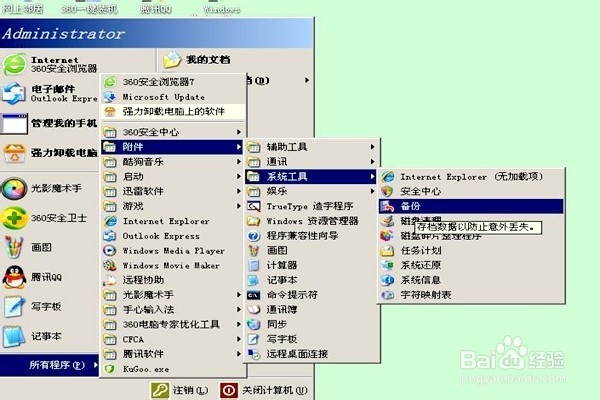
Task: Click the 任务计划 icon
Action: pos(387,251)
